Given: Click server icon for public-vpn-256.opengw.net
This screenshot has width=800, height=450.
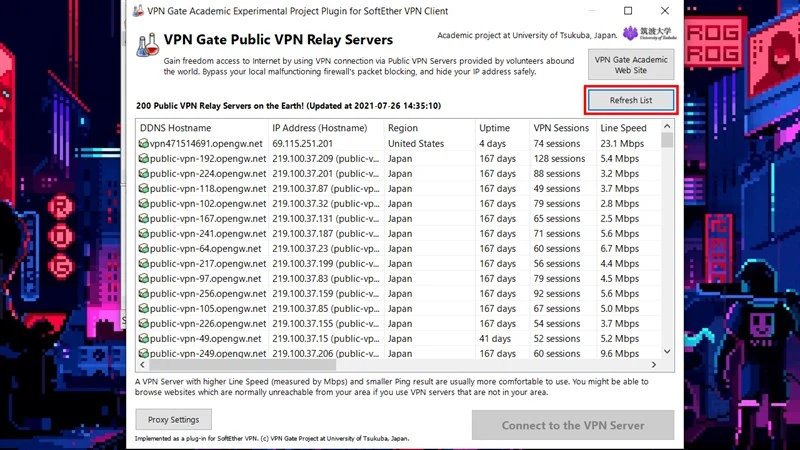Looking at the screenshot, I should coord(143,293).
